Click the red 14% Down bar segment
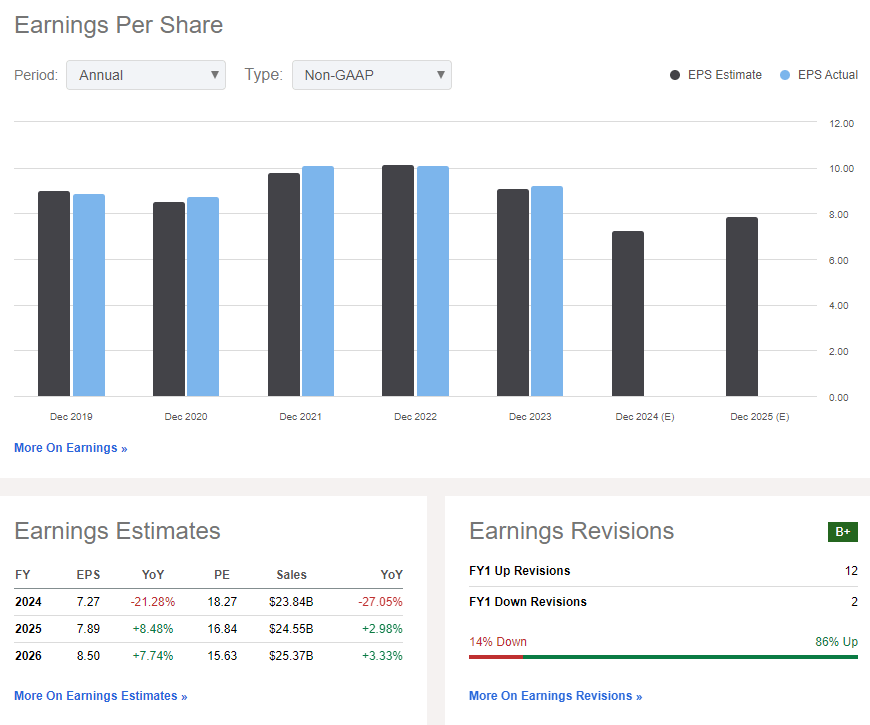 [x=495, y=657]
